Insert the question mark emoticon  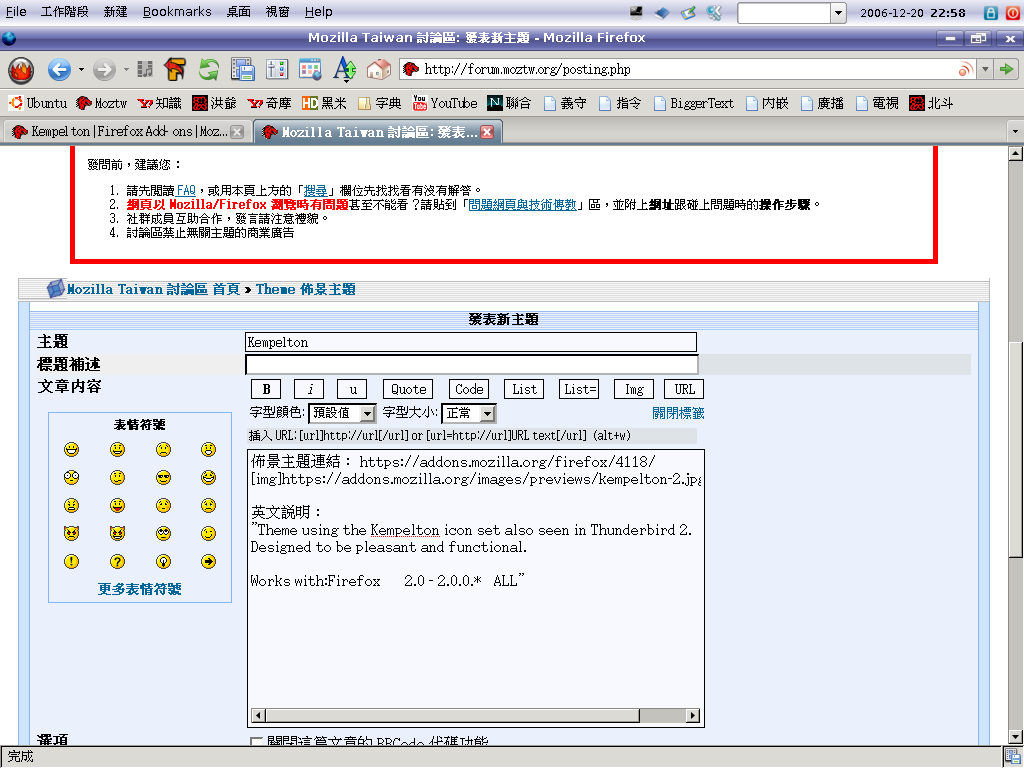pos(118,562)
